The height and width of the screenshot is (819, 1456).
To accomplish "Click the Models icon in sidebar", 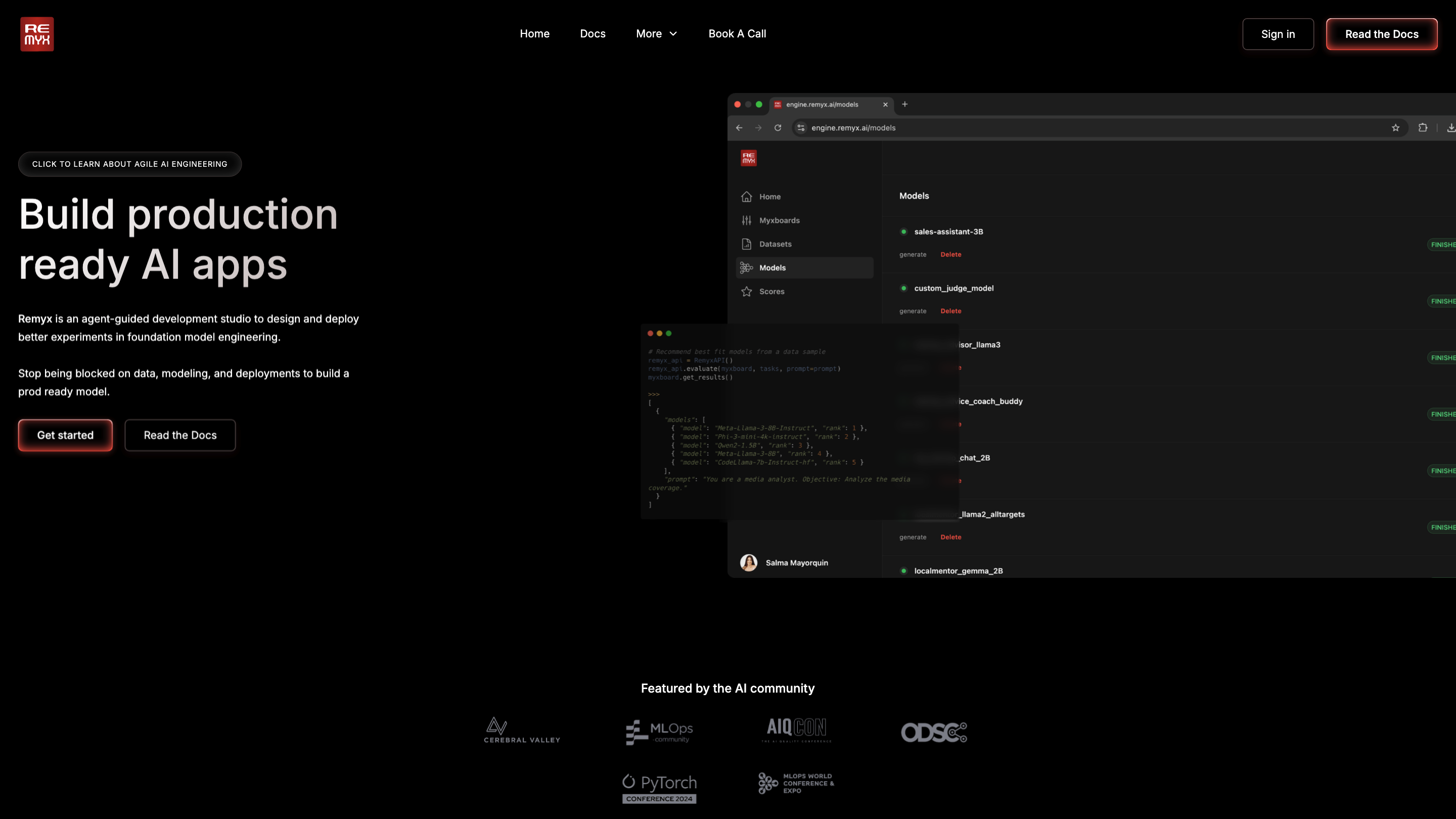I will (x=746, y=268).
